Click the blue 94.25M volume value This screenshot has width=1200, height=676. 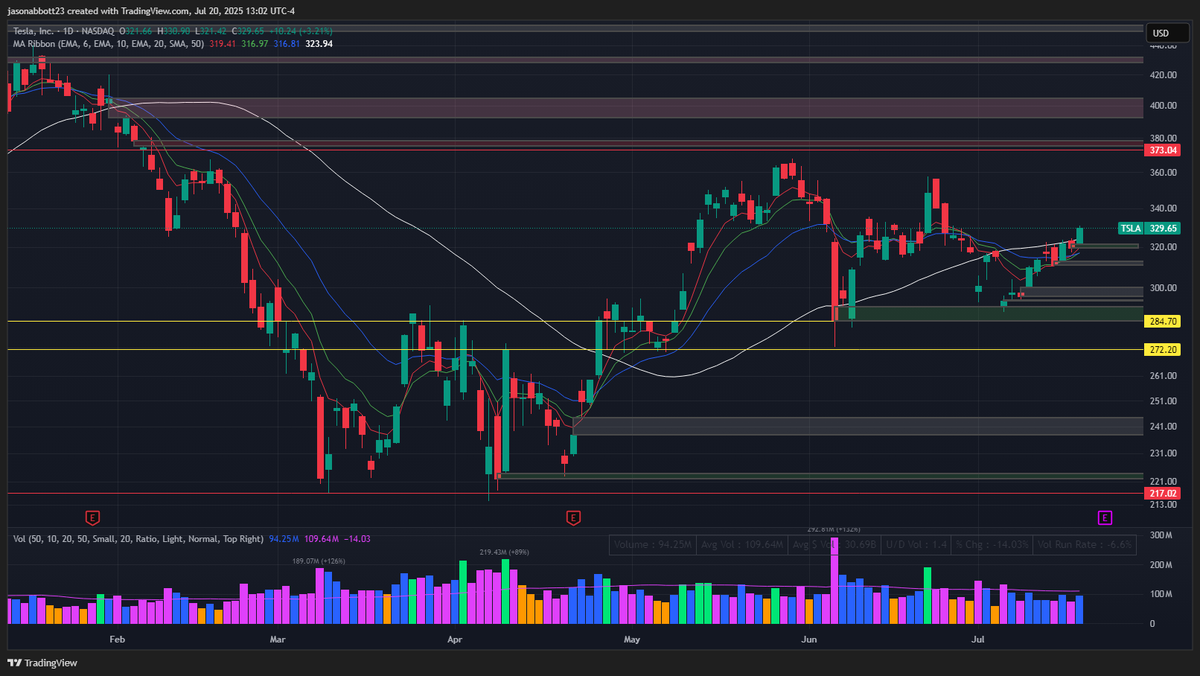(284, 539)
